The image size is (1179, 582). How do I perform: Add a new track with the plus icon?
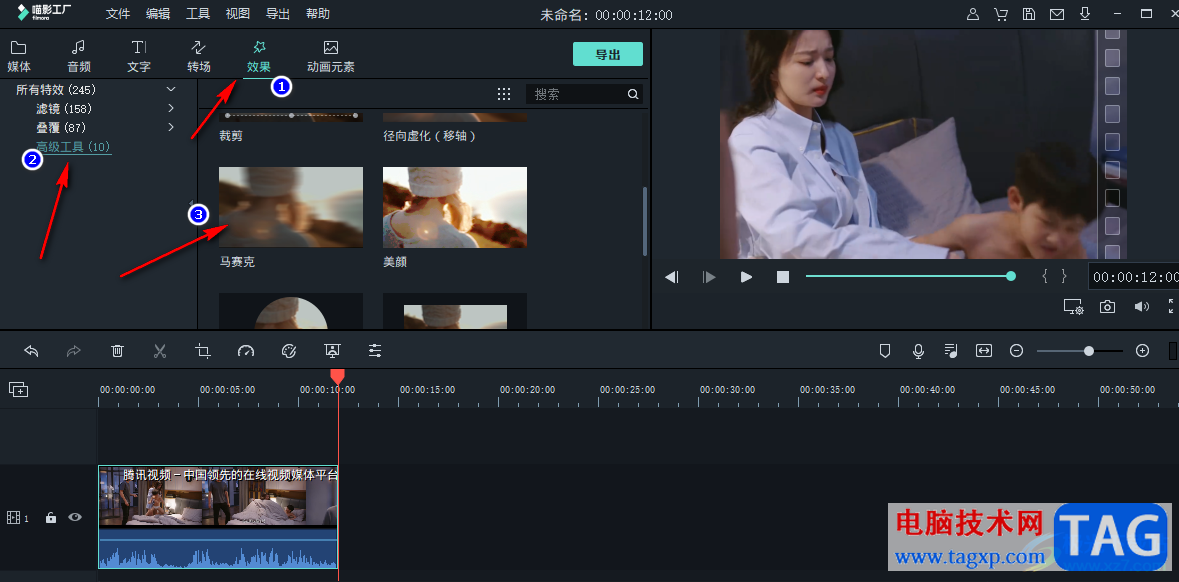[18, 389]
